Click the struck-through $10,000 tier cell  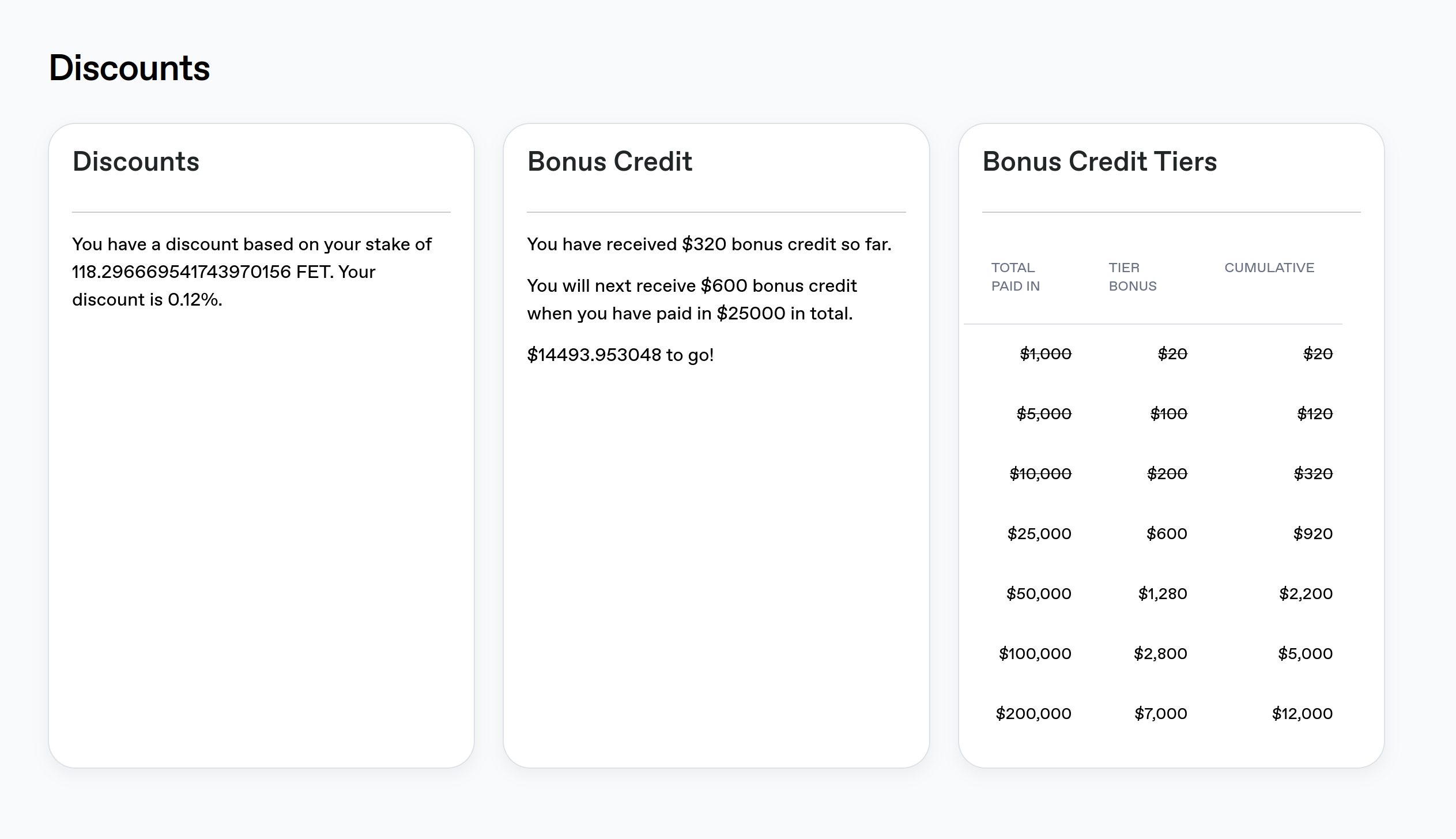point(1040,473)
